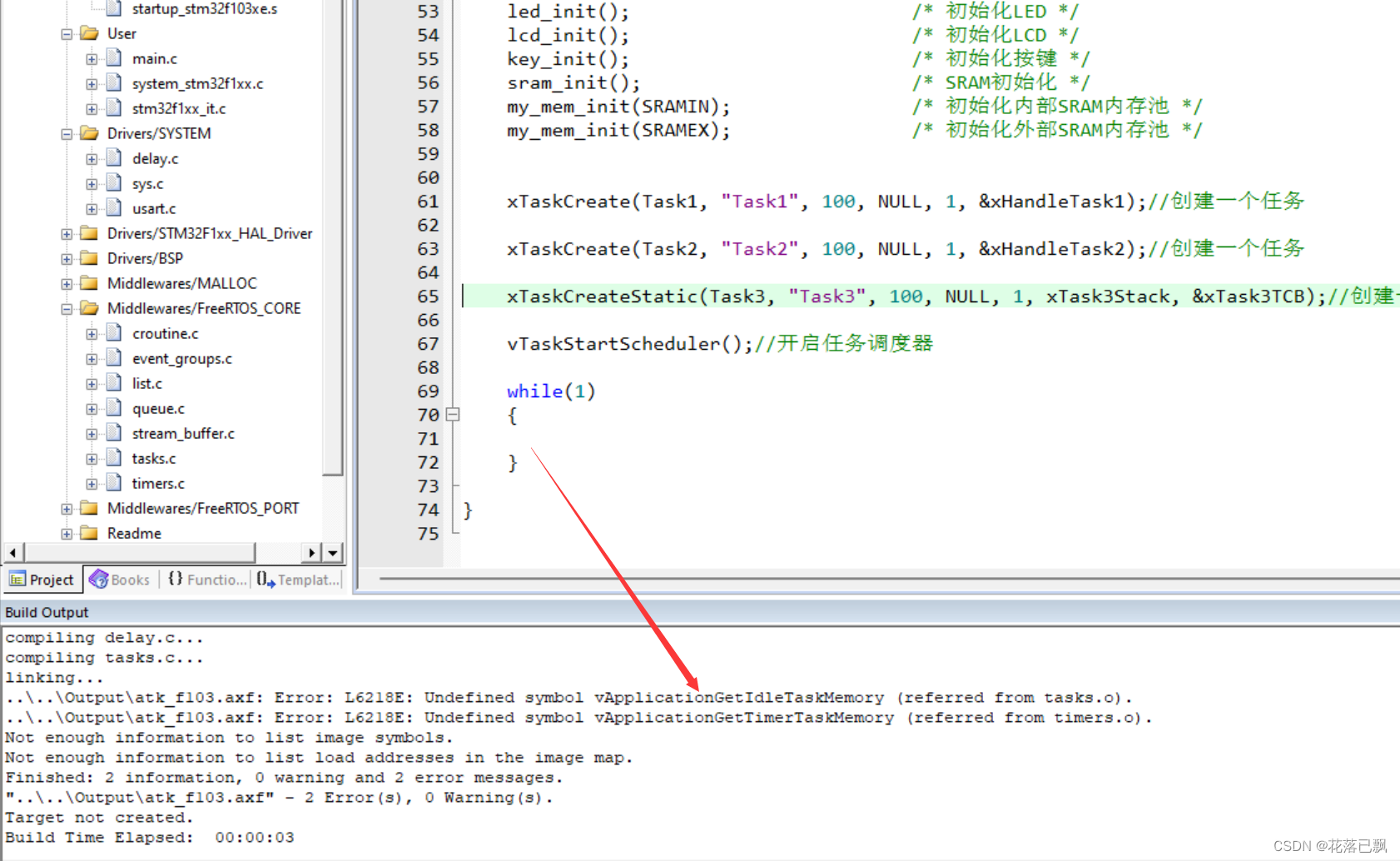Click the queue.c file icon

tap(115, 408)
